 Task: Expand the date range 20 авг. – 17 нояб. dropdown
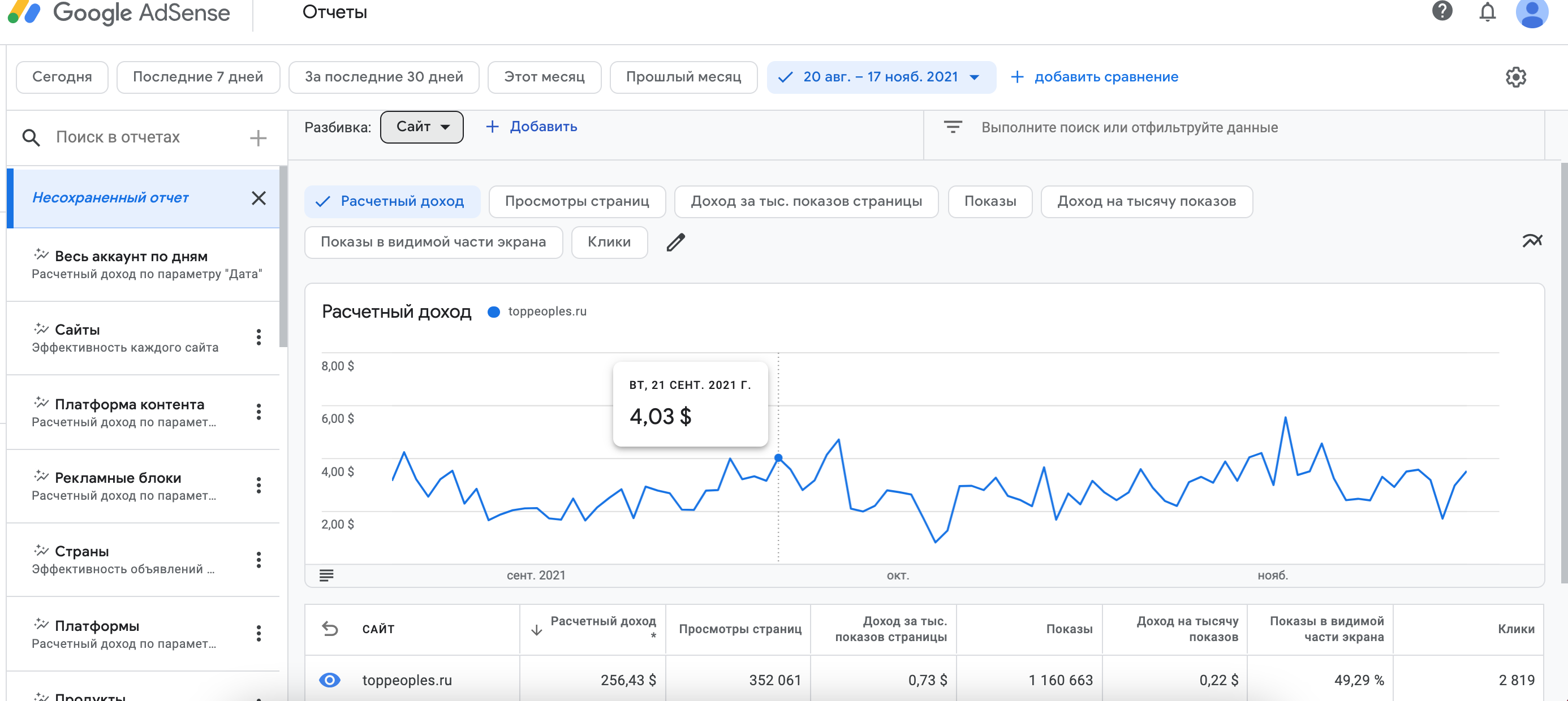(x=881, y=77)
